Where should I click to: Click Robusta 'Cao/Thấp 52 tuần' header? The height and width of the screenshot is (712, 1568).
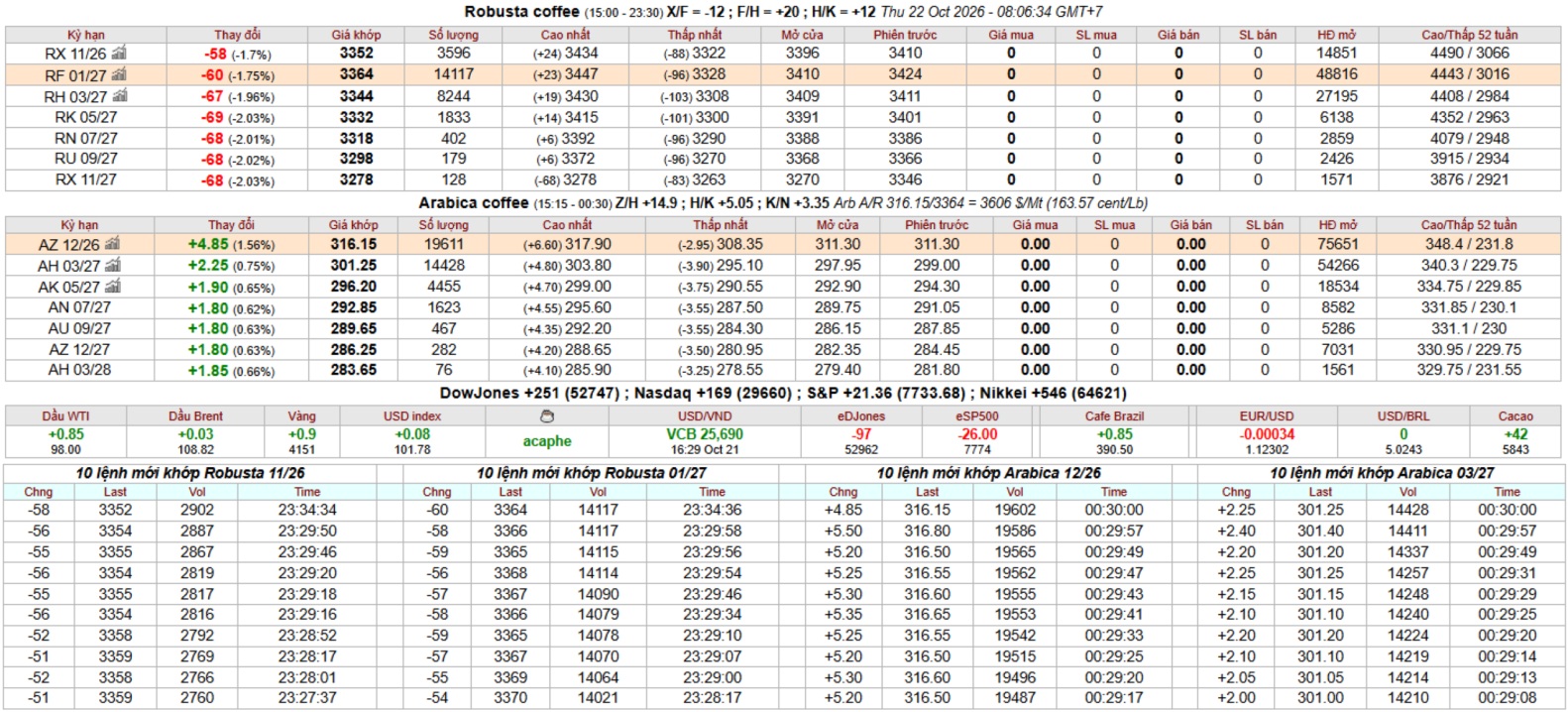pos(1469,35)
